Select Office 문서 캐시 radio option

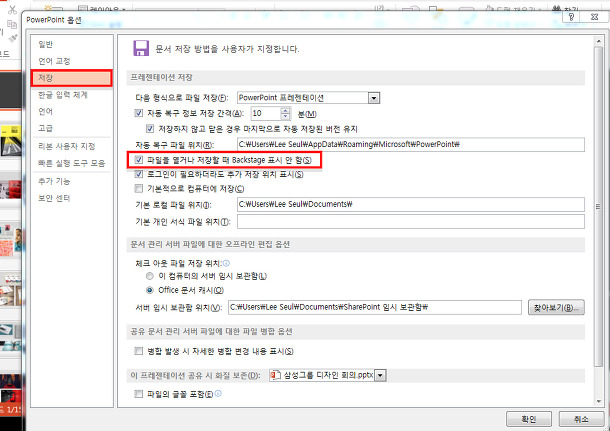tap(150, 290)
